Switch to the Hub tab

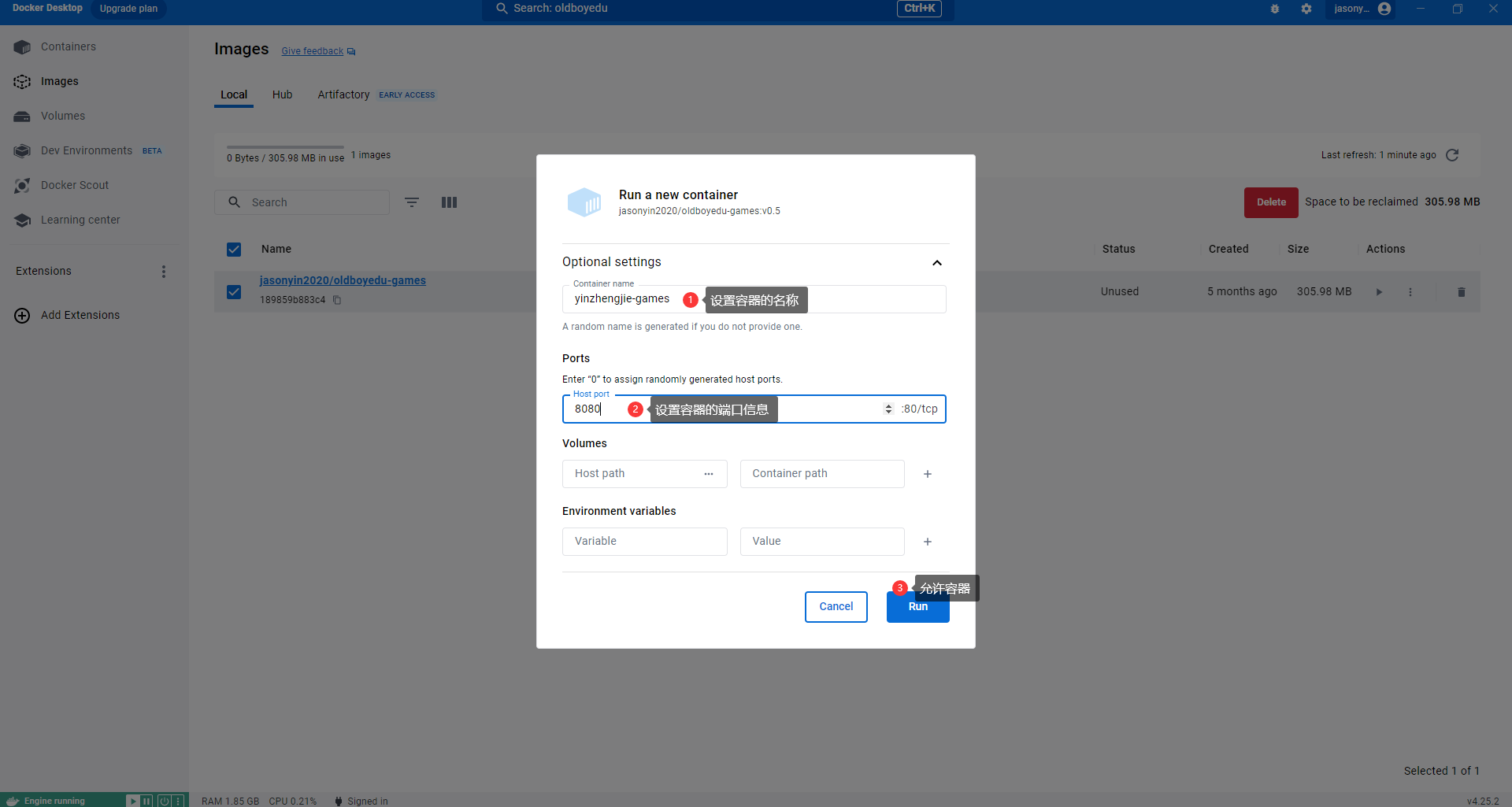coord(282,94)
